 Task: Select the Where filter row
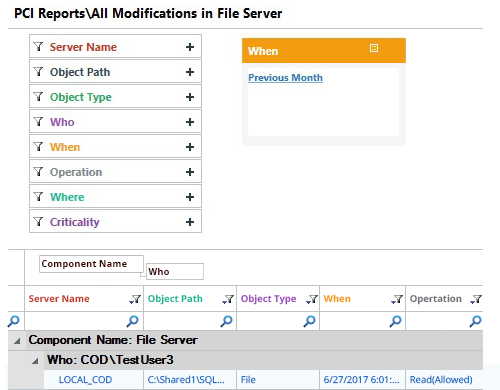coord(115,197)
